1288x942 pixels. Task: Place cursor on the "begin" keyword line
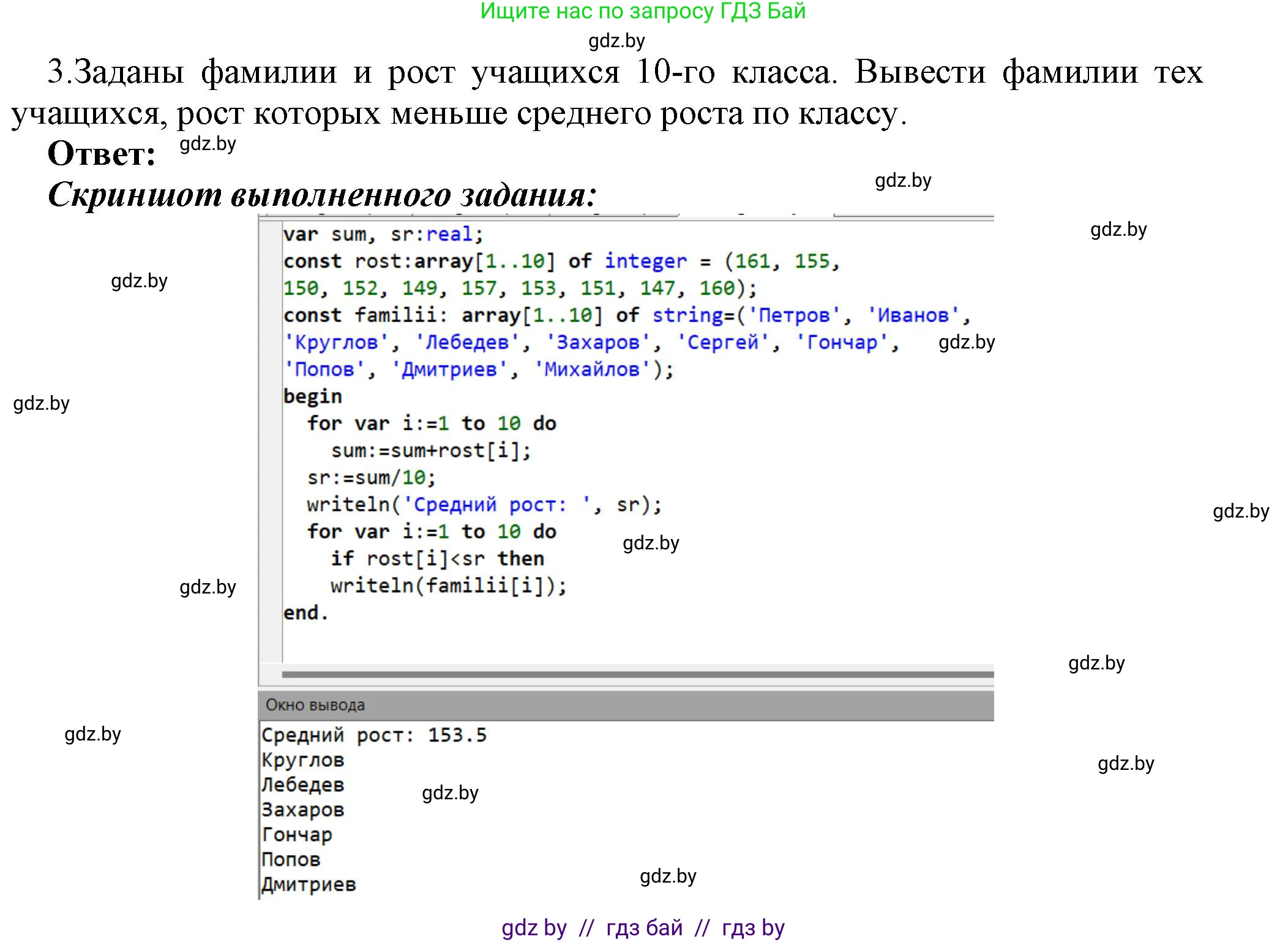click(x=312, y=396)
